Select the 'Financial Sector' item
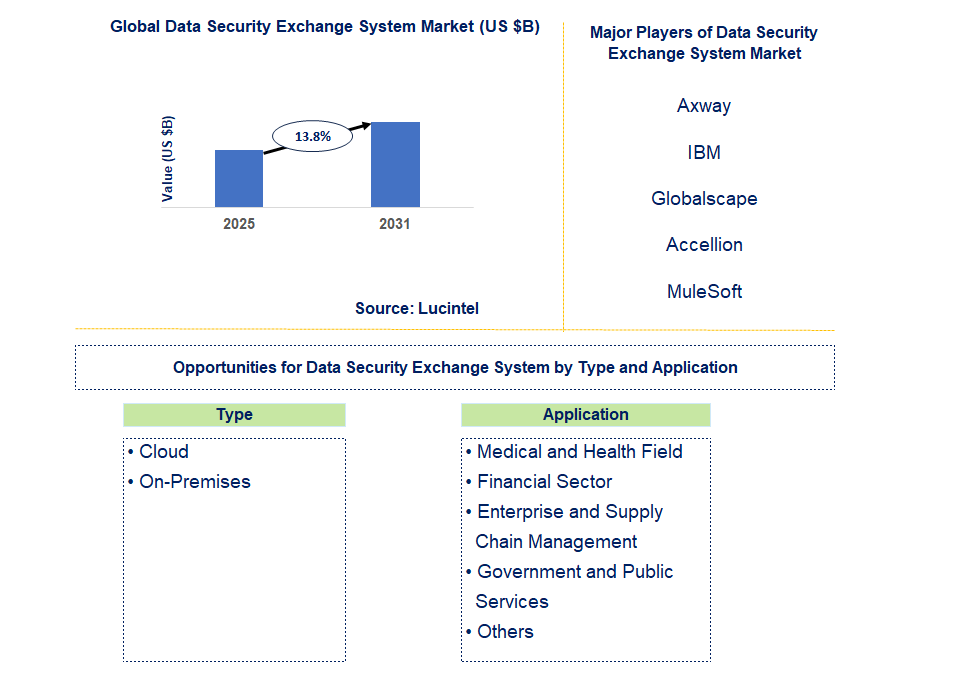Screen dimensions: 963x682 click(539, 482)
